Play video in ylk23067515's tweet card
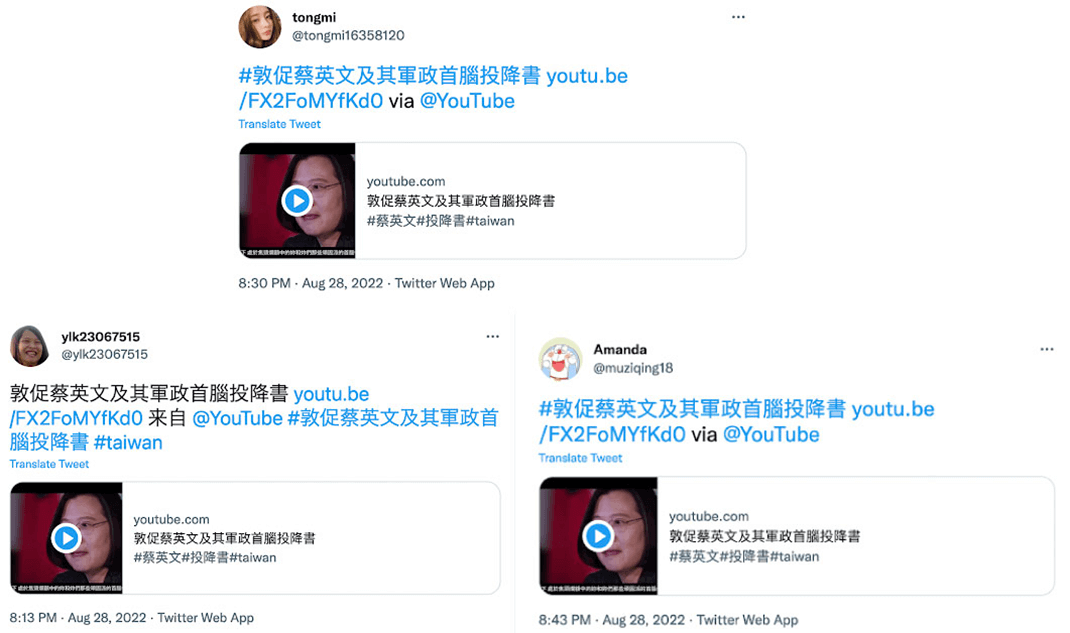The image size is (1070, 633). (66, 538)
